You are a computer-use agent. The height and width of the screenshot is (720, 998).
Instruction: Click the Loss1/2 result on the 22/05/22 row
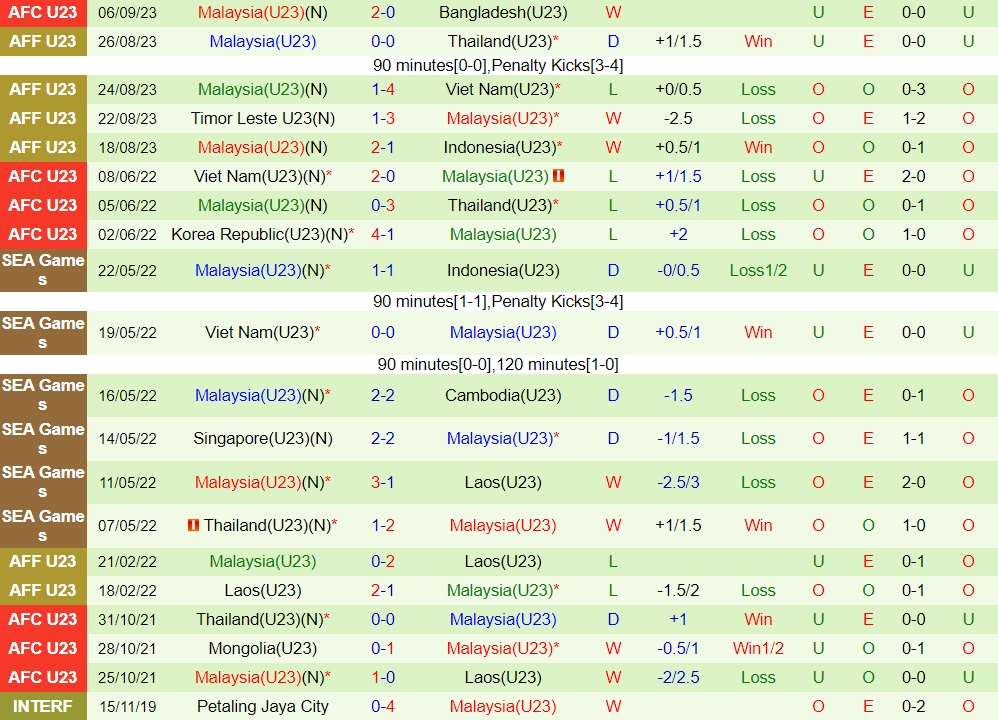click(x=758, y=271)
